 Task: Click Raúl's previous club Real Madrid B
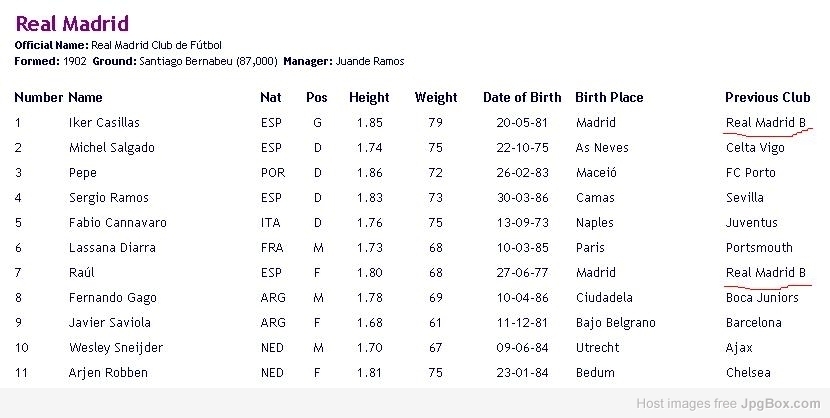click(x=766, y=272)
